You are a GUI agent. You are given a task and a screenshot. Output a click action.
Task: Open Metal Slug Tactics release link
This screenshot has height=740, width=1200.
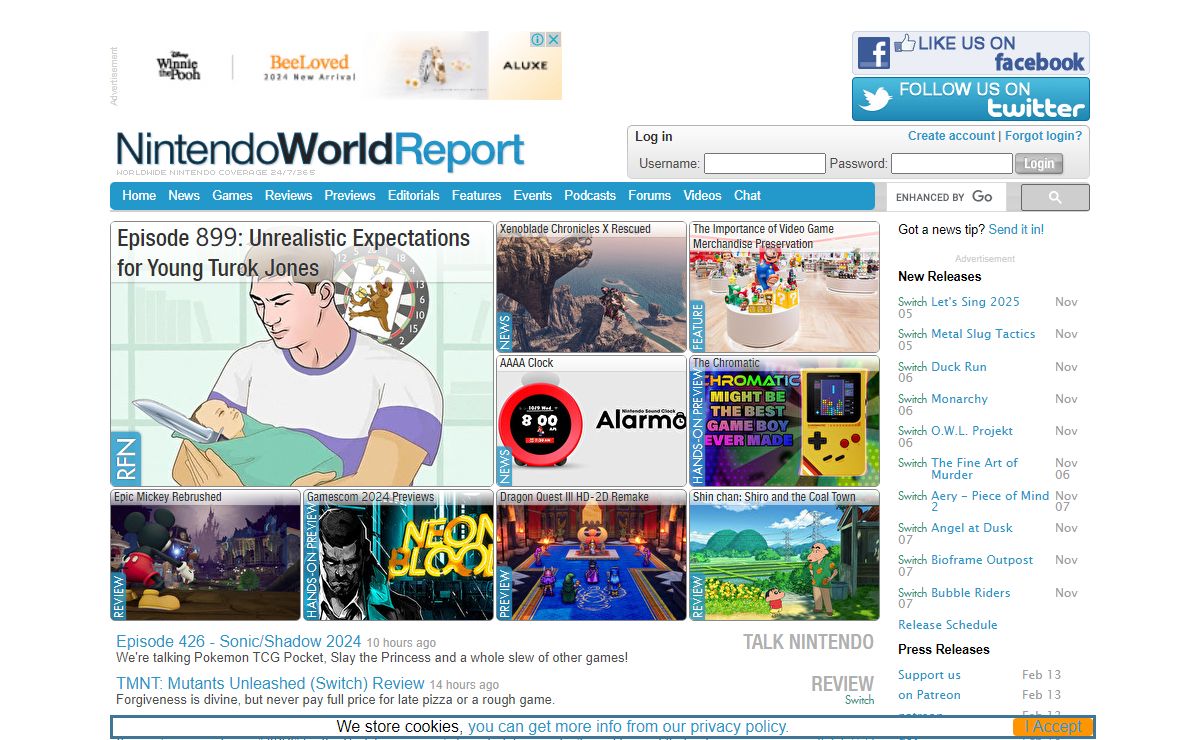coord(983,334)
